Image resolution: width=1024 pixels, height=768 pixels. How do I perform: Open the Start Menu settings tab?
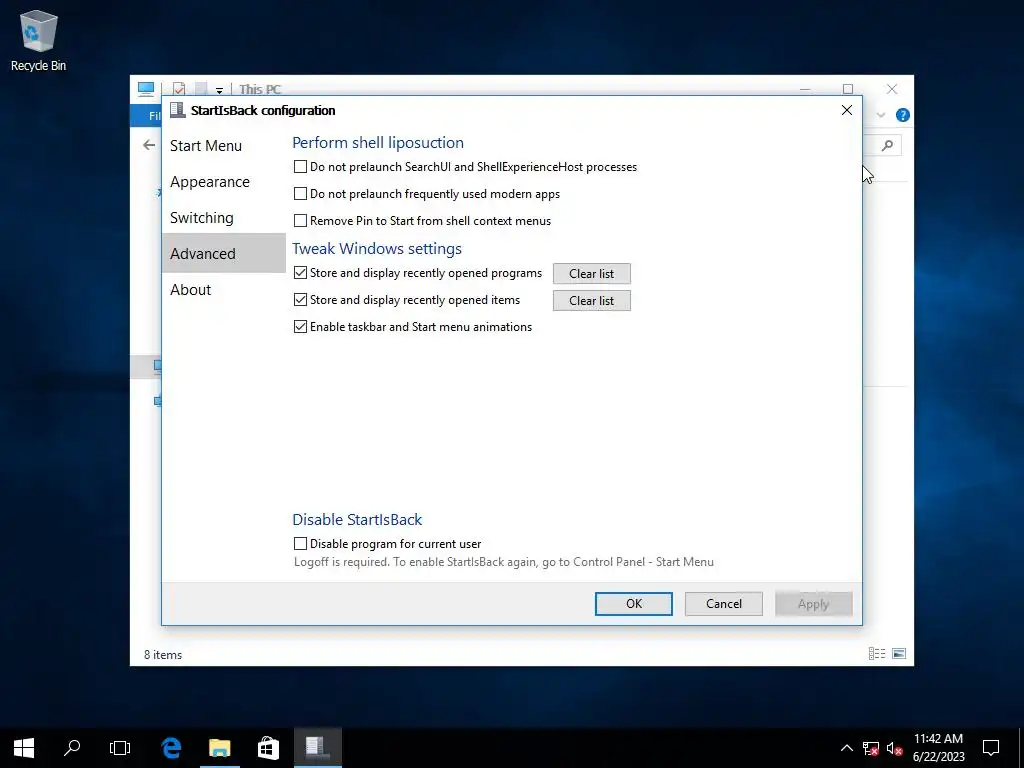[x=223, y=146]
